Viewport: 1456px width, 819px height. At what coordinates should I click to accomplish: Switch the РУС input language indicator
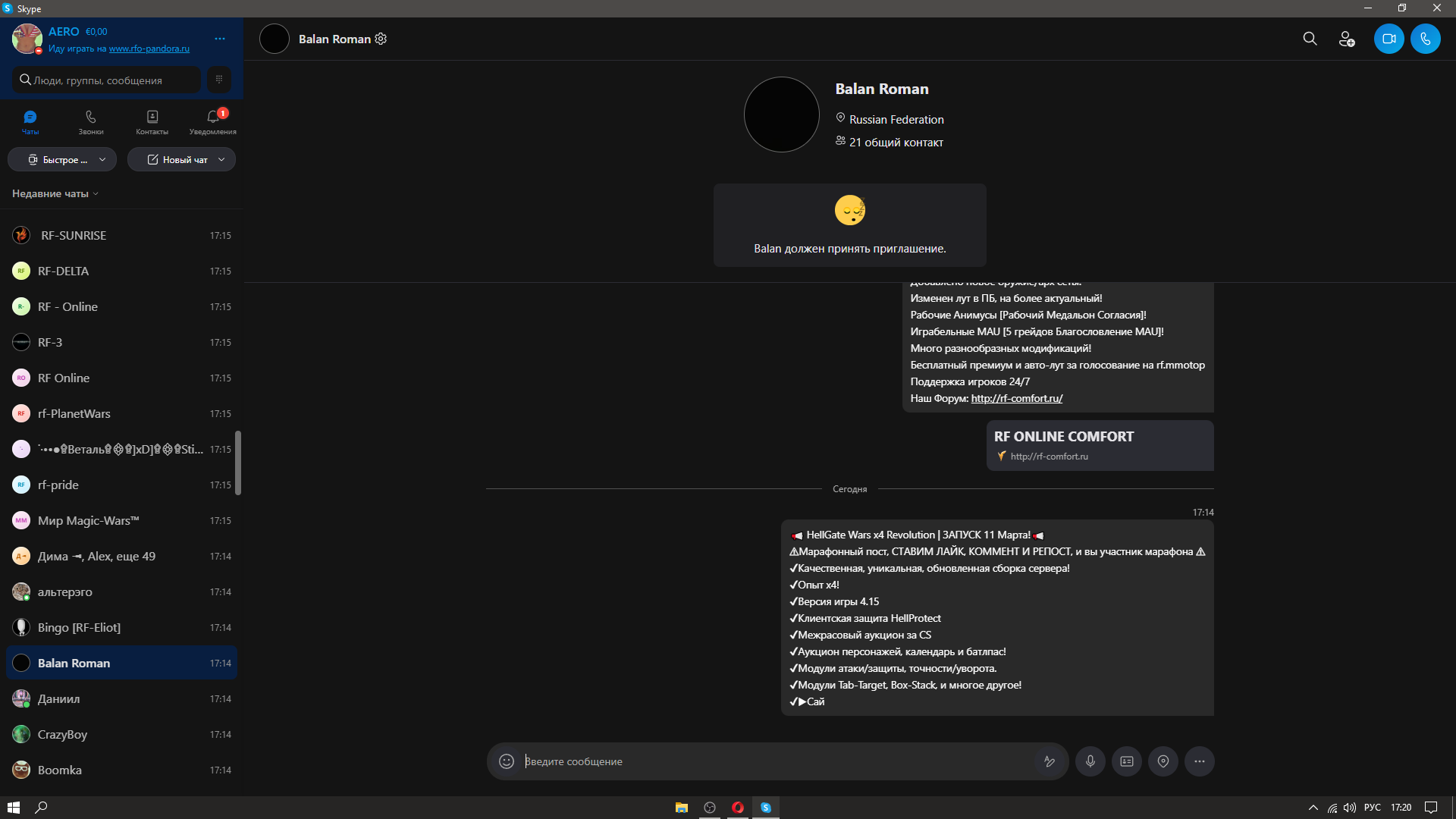[1373, 808]
